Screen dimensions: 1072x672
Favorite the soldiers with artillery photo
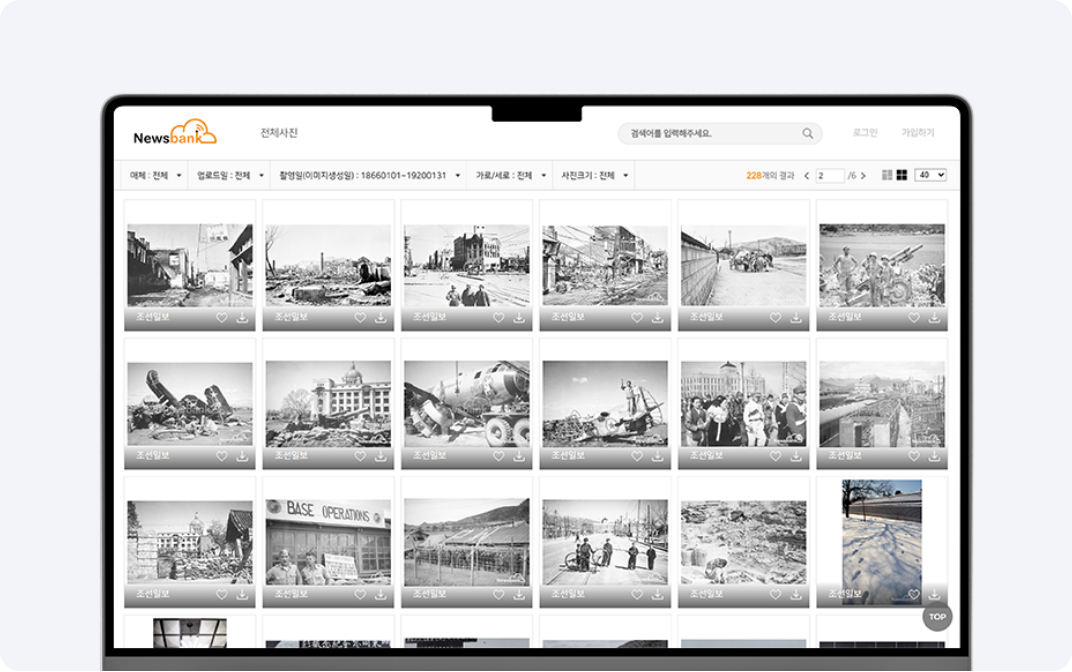click(913, 318)
